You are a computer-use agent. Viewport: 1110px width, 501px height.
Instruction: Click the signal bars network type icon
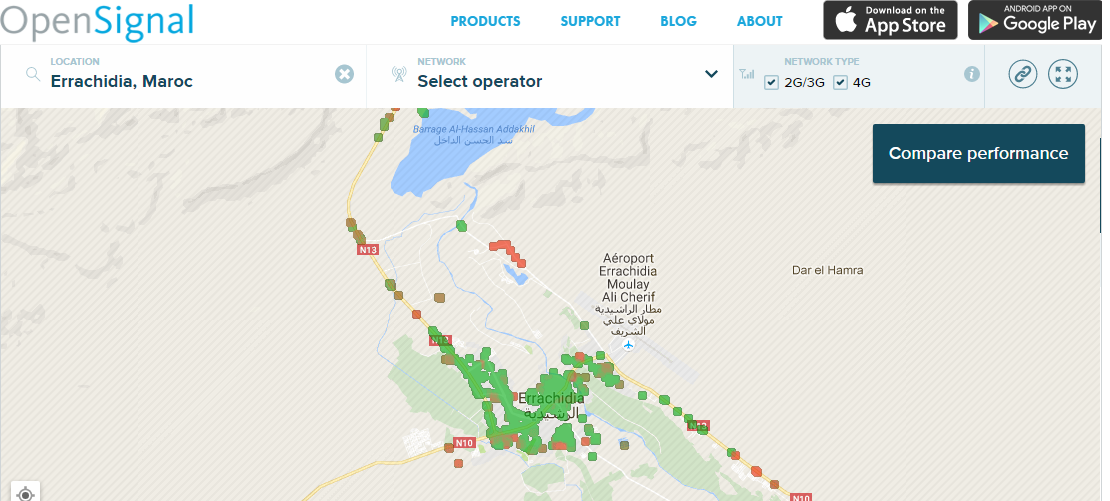746,74
